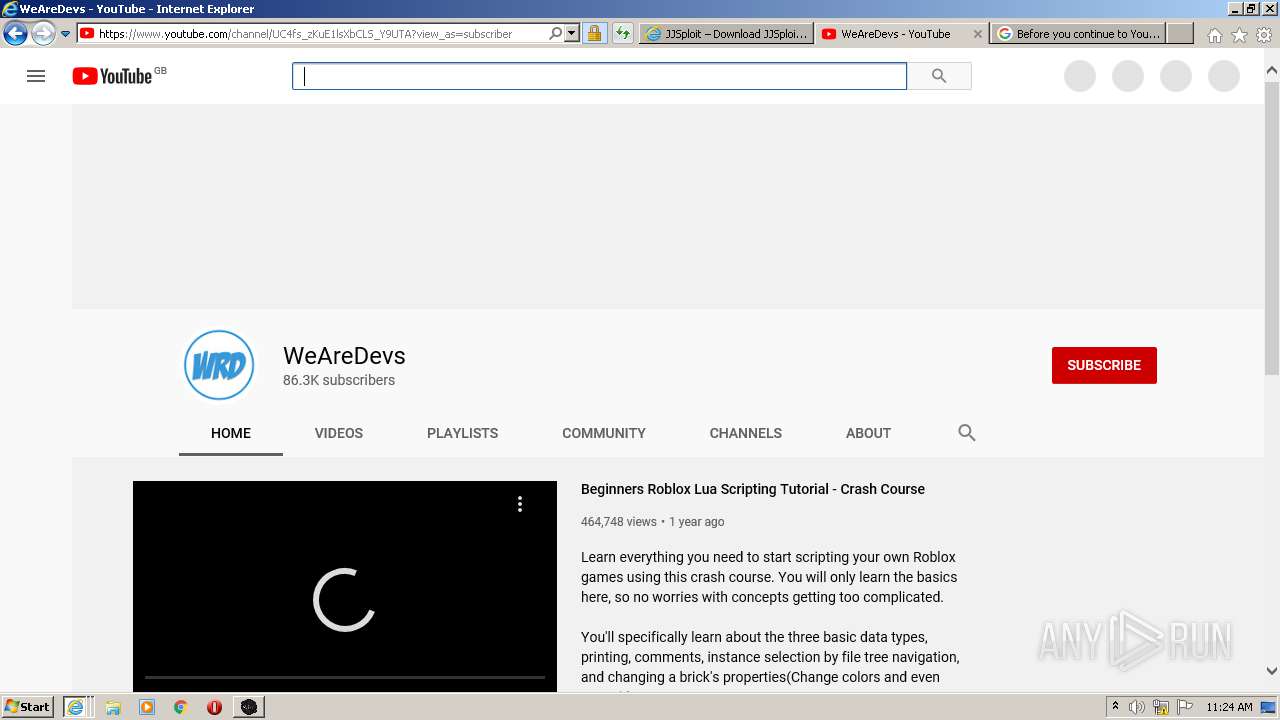This screenshot has width=1280, height=720.
Task: Open the WeAreDevs channel avatar
Action: point(219,365)
